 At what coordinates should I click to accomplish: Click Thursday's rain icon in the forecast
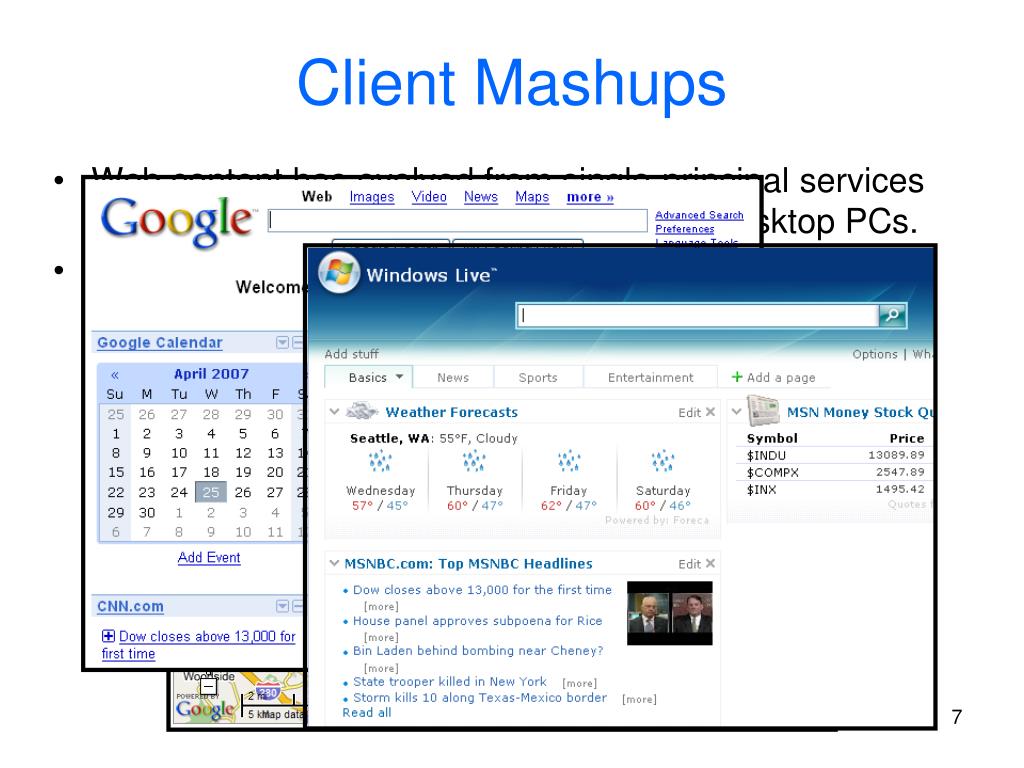(x=474, y=460)
